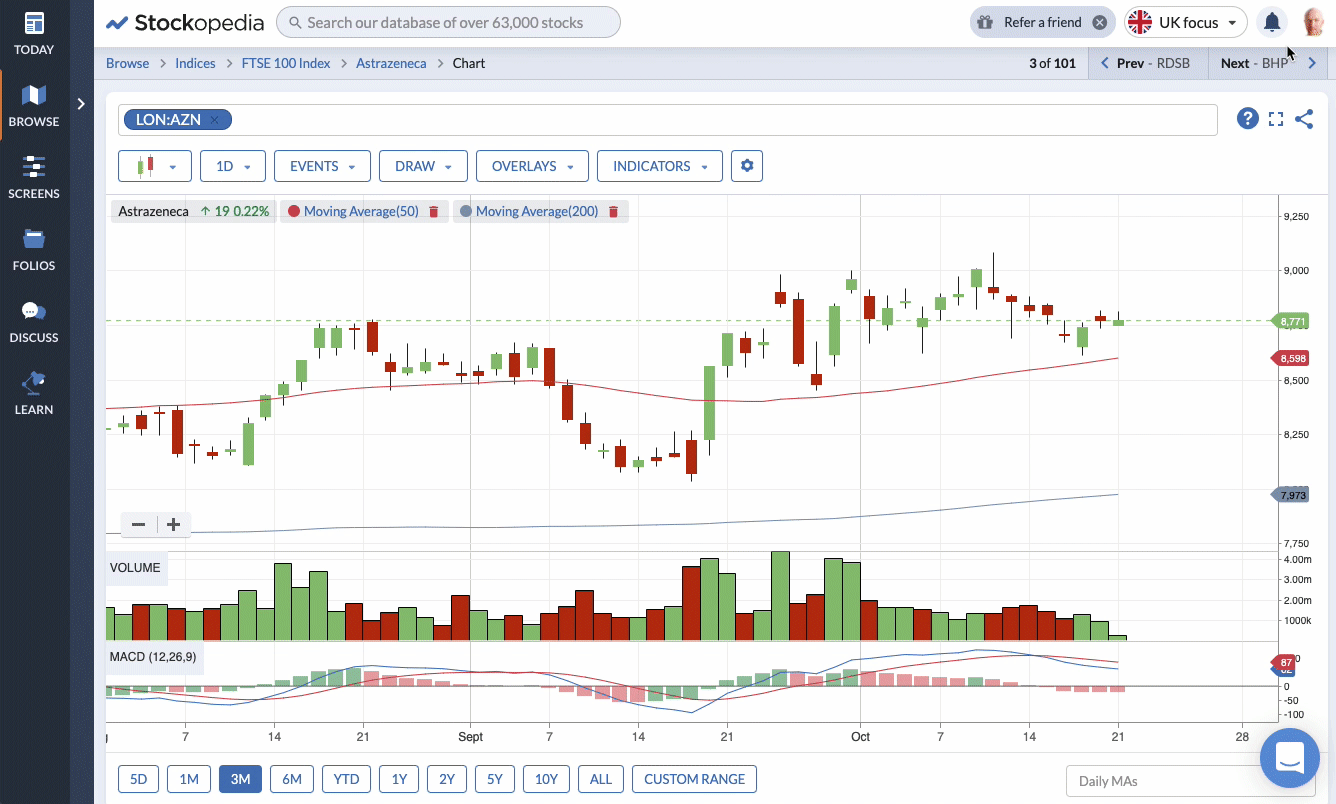Click the 8,771 current price tag
Image resolution: width=1336 pixels, height=804 pixels.
[1291, 321]
